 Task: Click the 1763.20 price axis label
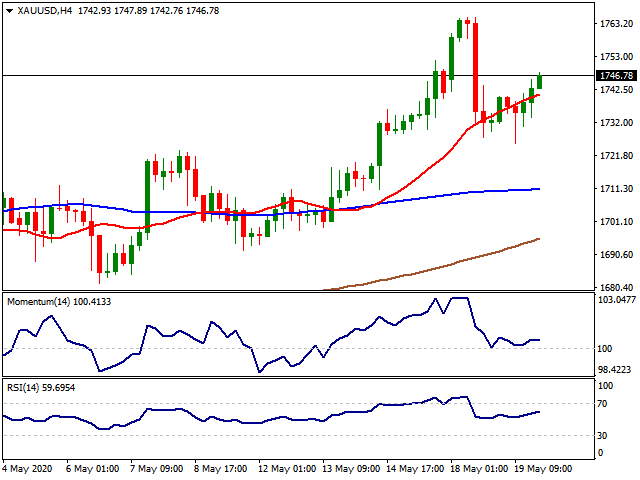(x=616, y=24)
